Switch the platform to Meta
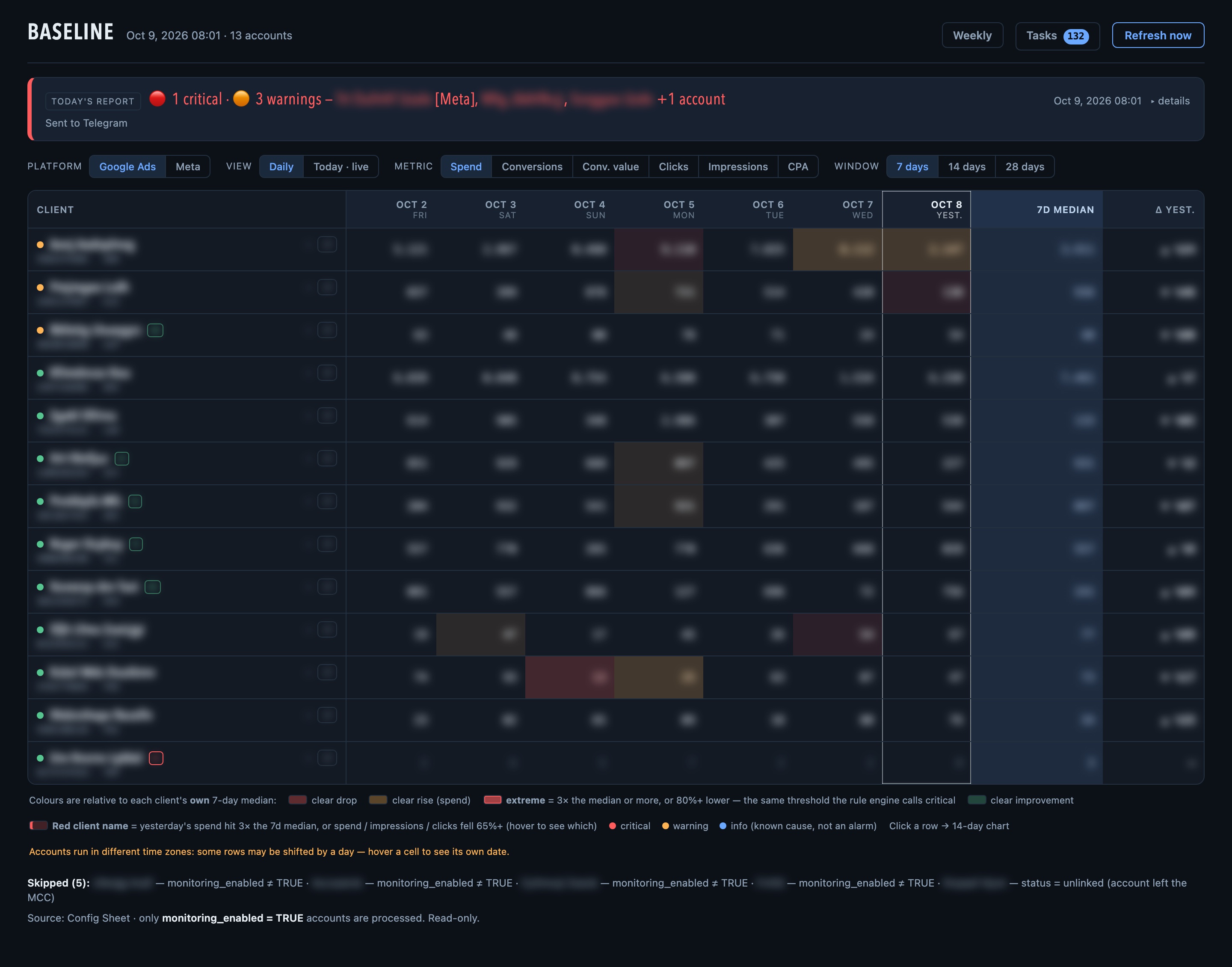1232x967 pixels. [x=188, y=166]
